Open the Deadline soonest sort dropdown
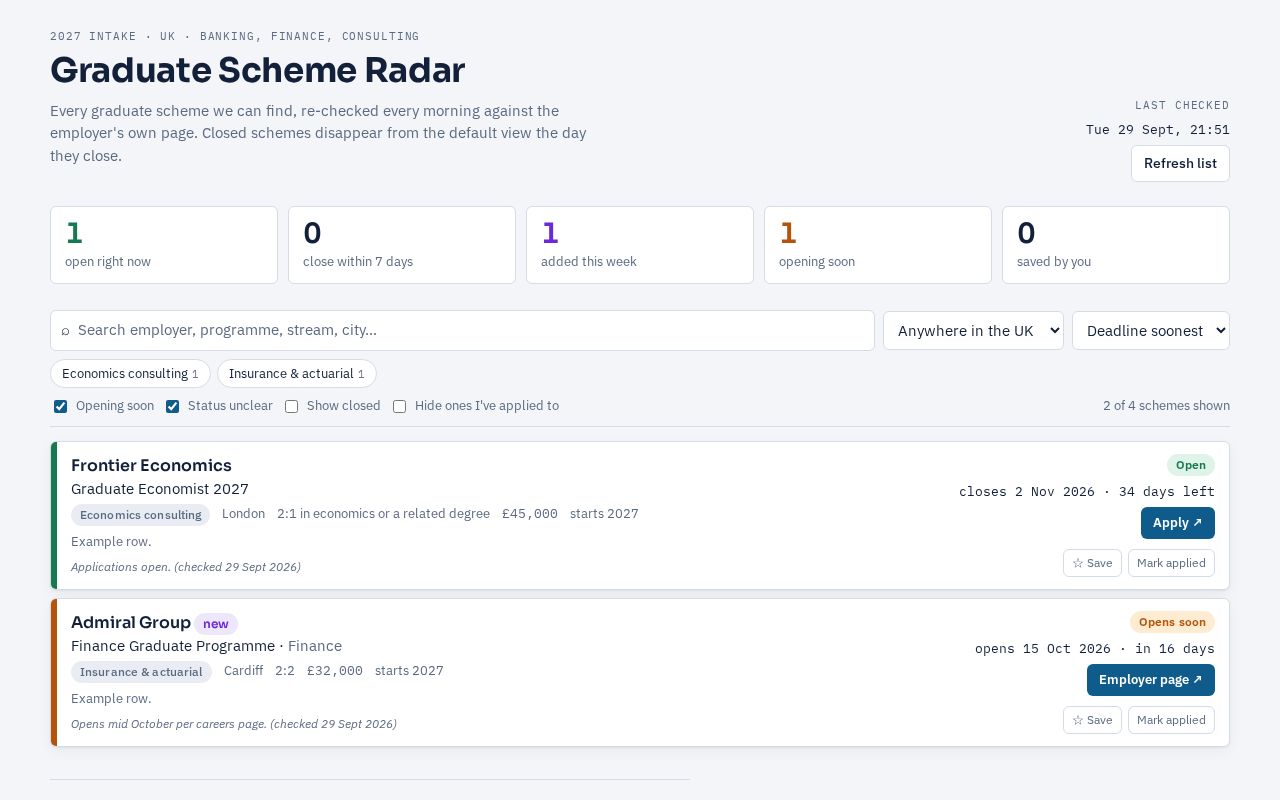 (x=1151, y=331)
